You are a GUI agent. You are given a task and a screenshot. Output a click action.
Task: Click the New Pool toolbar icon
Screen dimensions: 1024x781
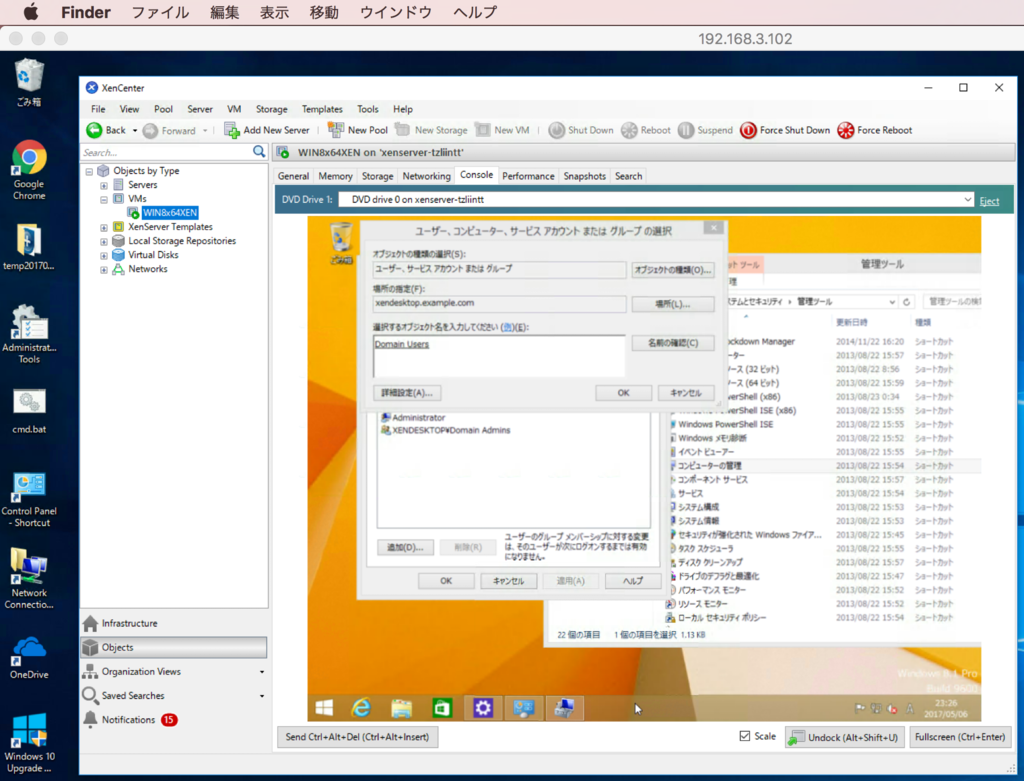(x=336, y=130)
